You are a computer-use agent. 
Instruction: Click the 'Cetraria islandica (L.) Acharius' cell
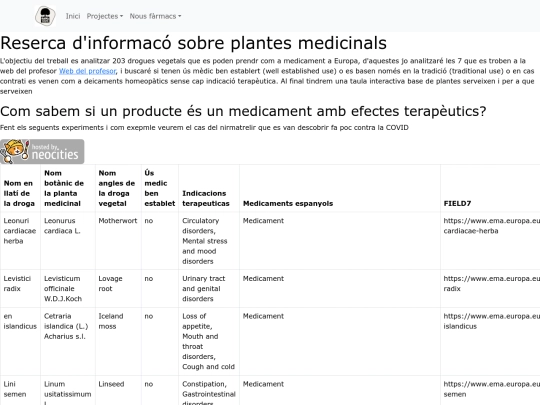pyautogui.click(x=68, y=341)
